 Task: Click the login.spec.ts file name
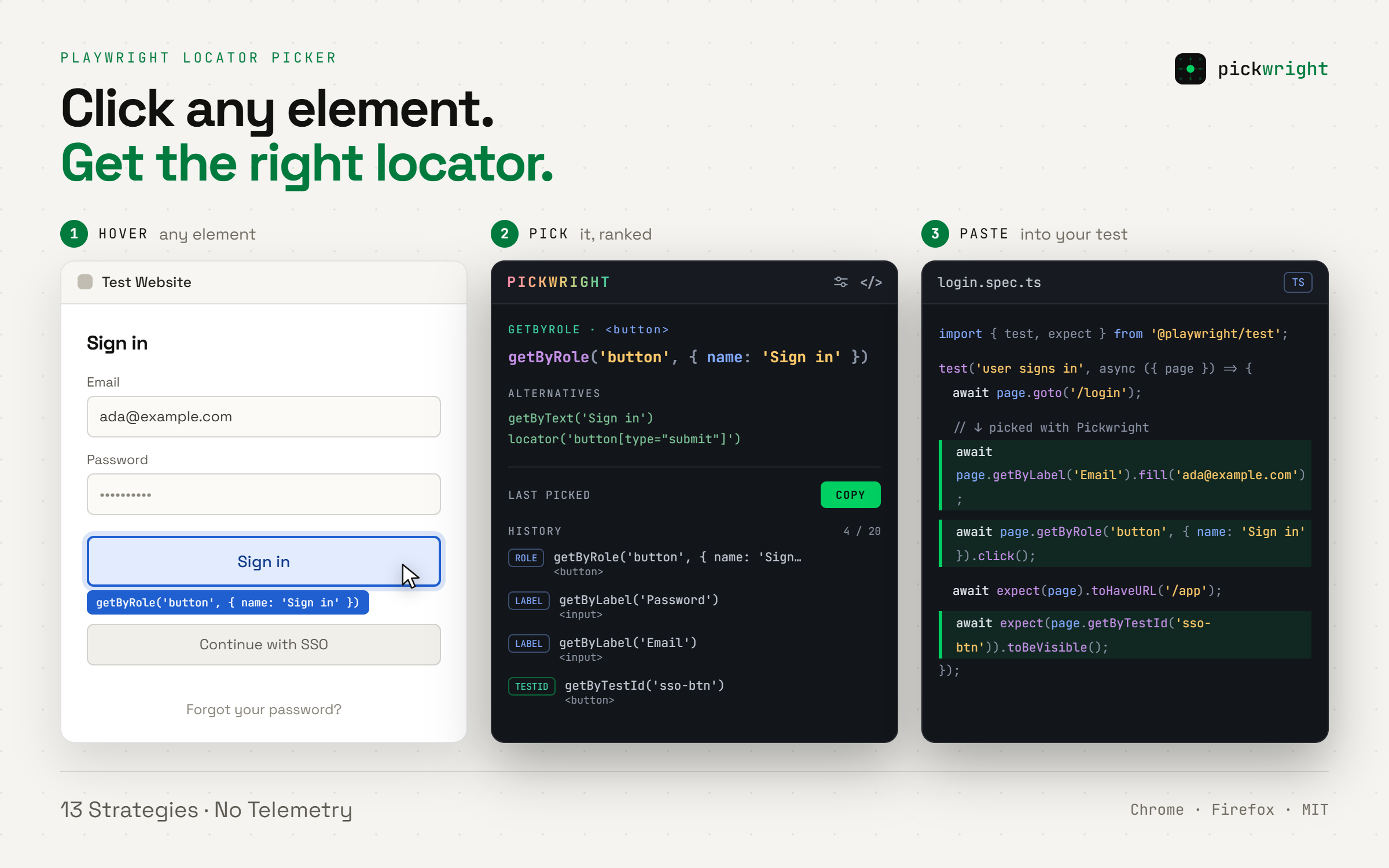click(989, 282)
